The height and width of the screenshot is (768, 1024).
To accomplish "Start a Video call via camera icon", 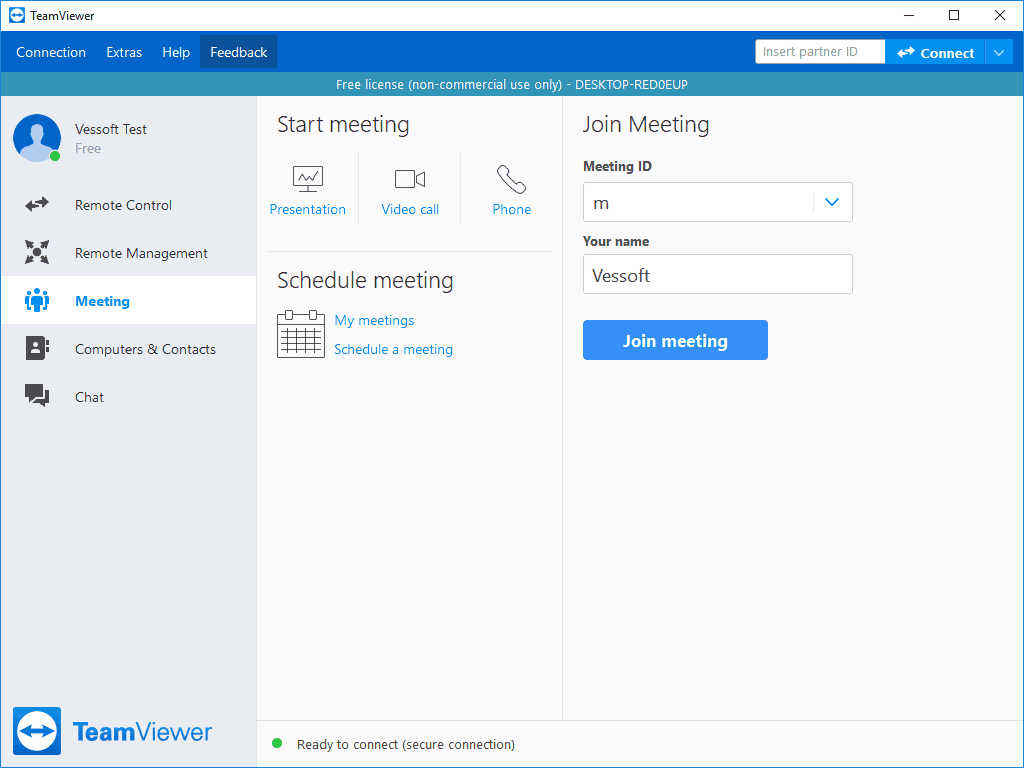I will pyautogui.click(x=410, y=179).
